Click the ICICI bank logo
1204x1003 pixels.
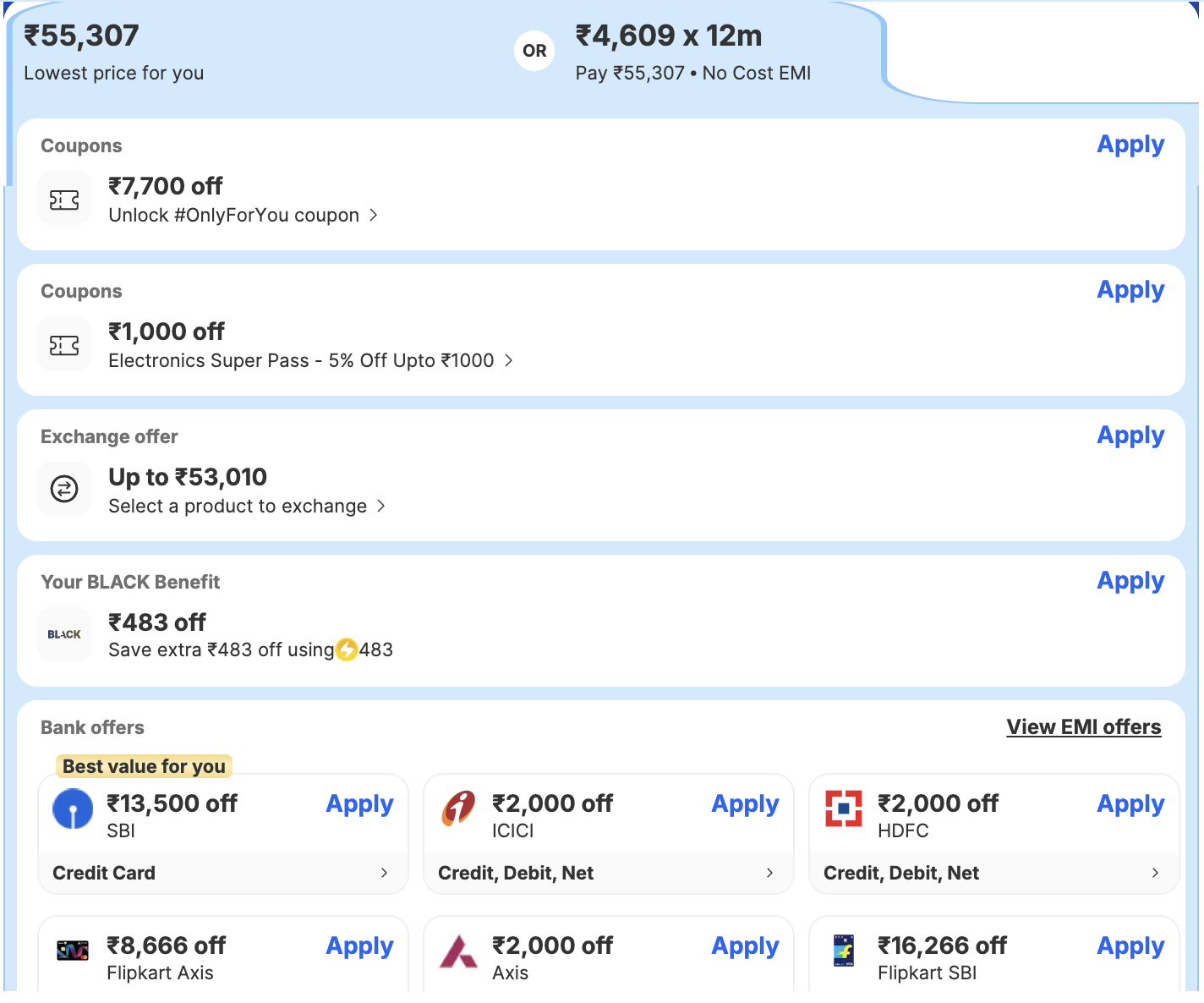pos(458,808)
